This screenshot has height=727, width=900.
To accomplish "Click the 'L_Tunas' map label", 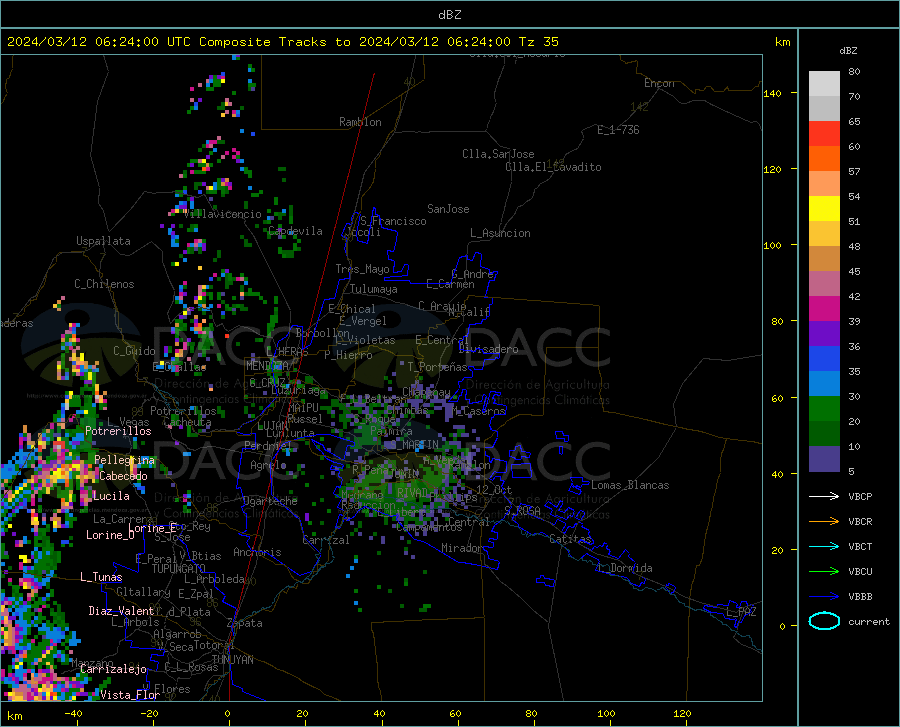I will click(101, 577).
